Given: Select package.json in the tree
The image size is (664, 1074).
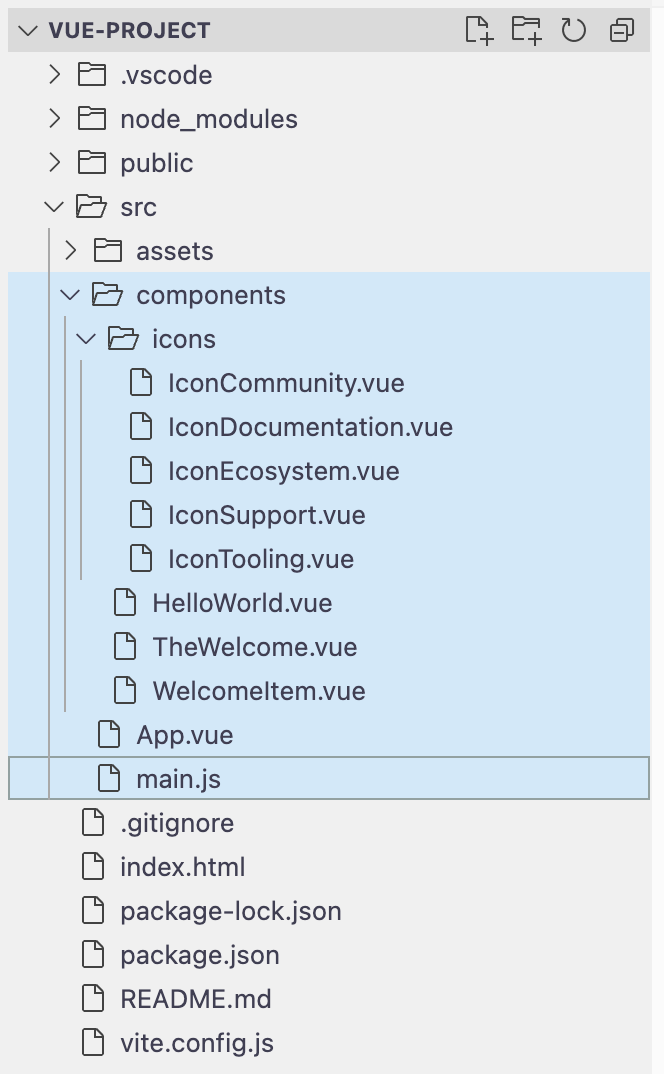Looking at the screenshot, I should pyautogui.click(x=199, y=955).
